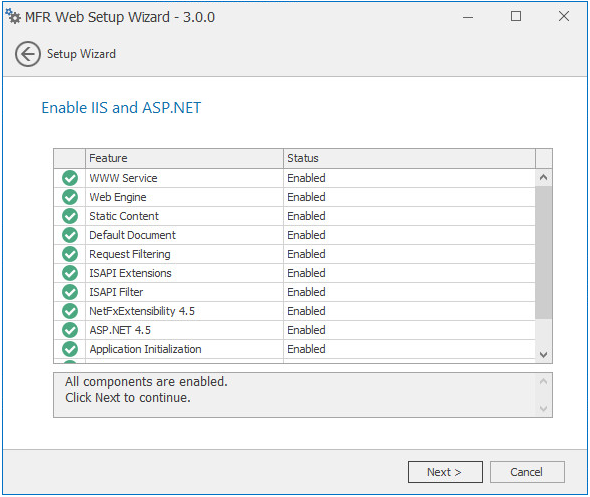Click the feature list scroll up arrow

[543, 177]
